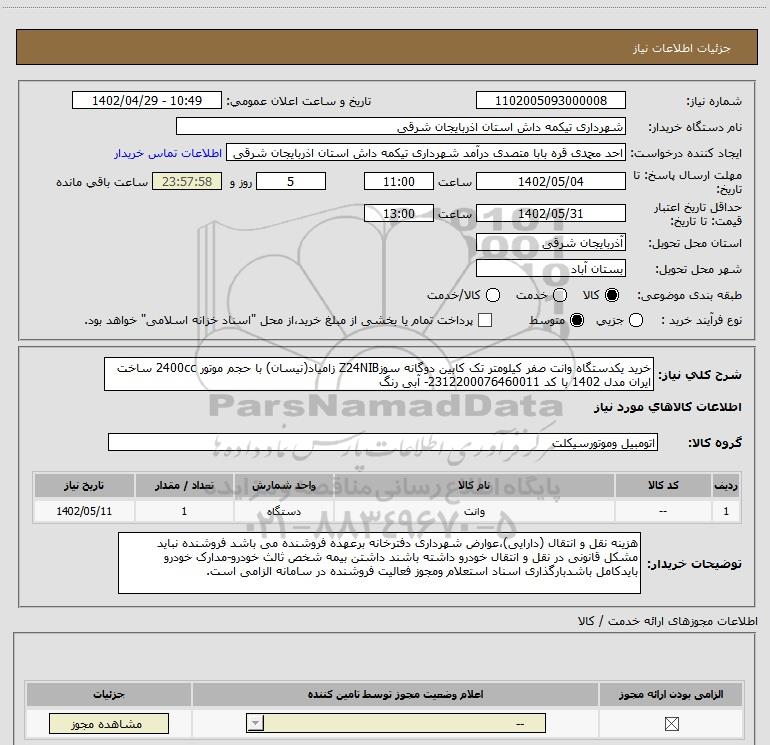Image resolution: width=770 pixels, height=745 pixels.
Task: Click the buyer notes text area
Action: tap(379, 563)
